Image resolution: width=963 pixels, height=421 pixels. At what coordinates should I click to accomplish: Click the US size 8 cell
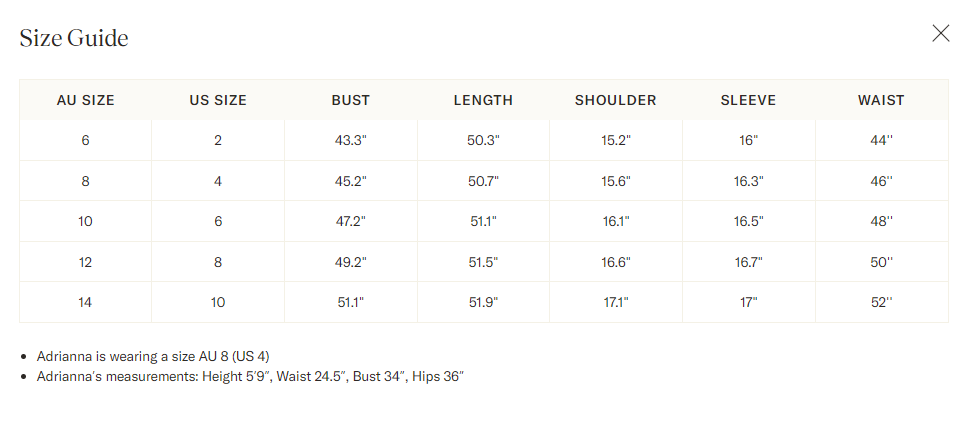click(218, 262)
